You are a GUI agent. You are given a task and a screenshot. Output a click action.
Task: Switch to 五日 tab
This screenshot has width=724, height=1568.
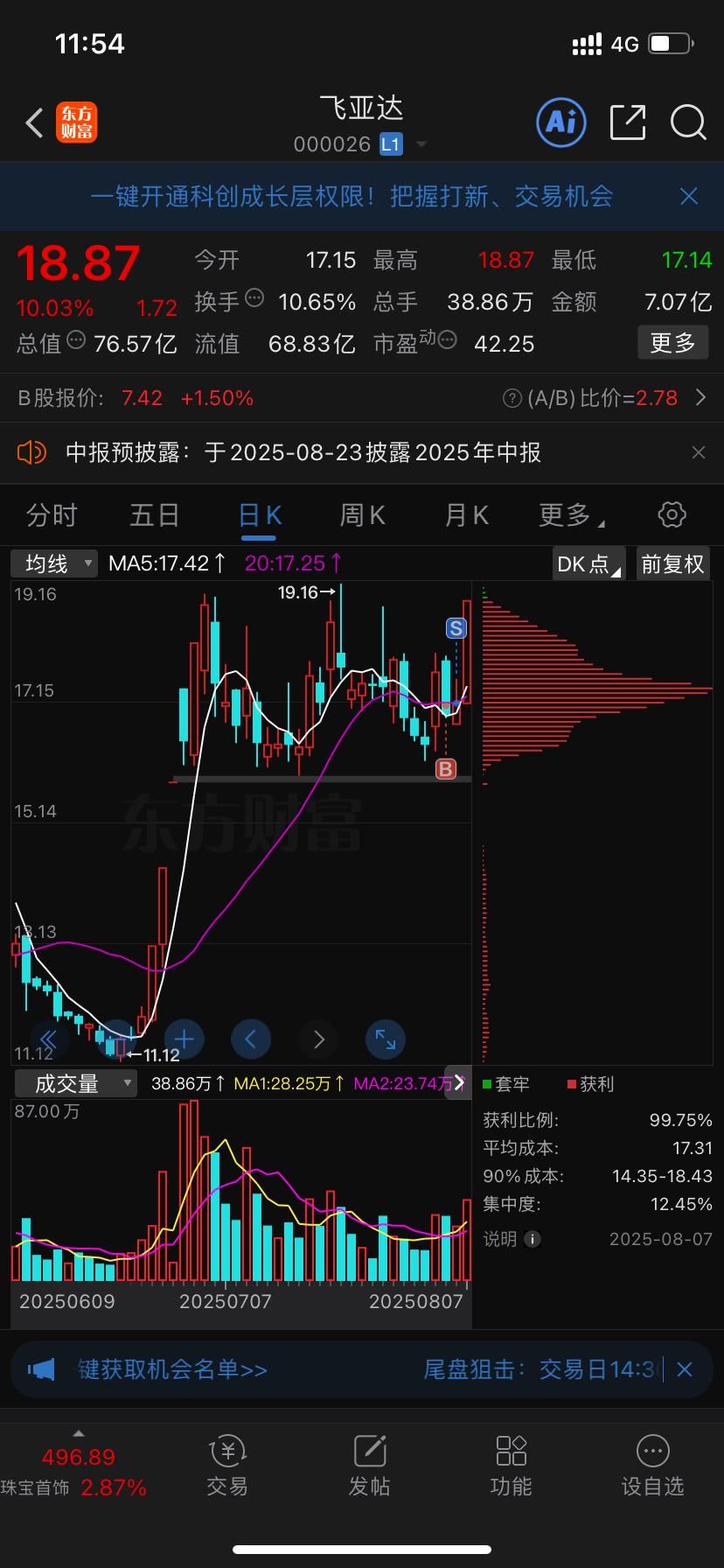[155, 515]
